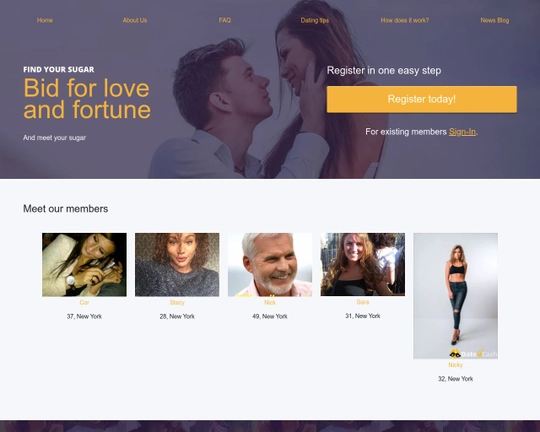Screen dimensions: 540x432
Task: Open the Home navigation link
Action: 45,20
